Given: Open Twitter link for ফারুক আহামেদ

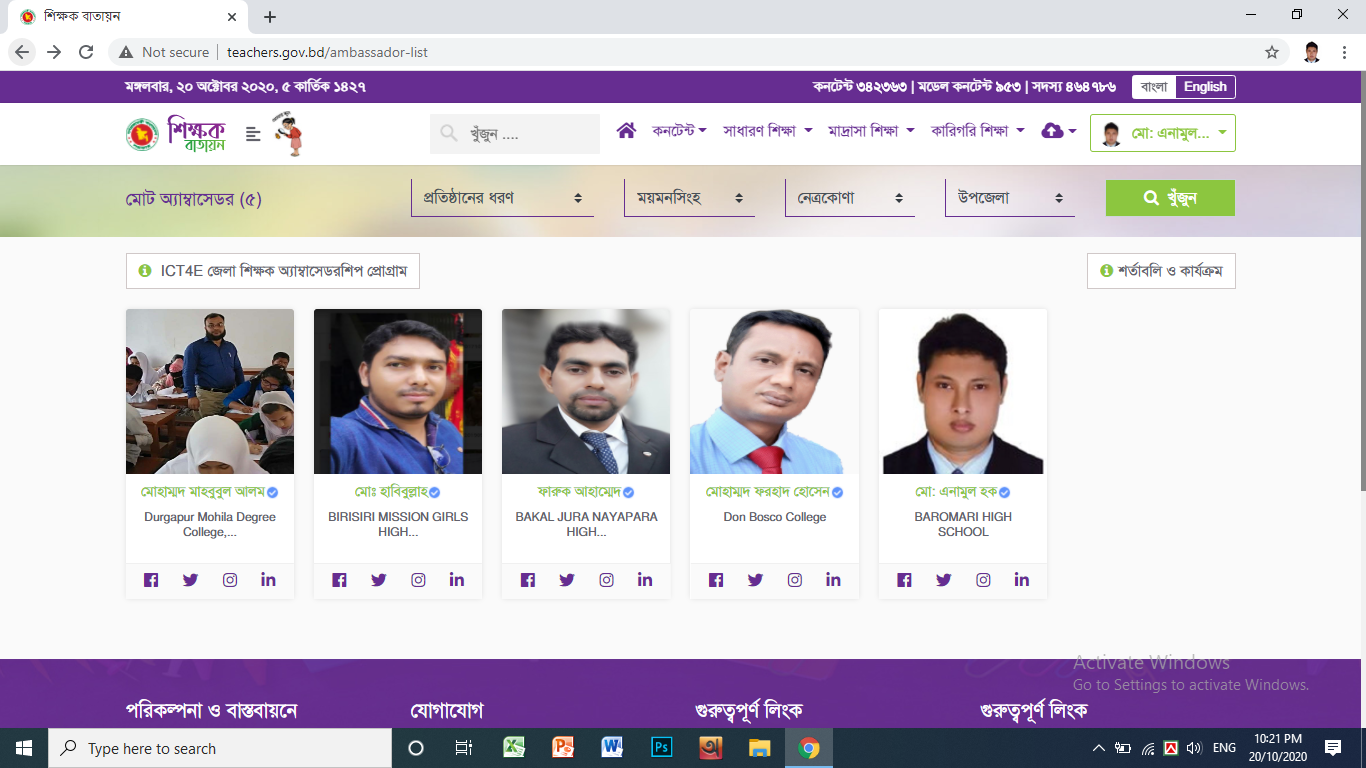Looking at the screenshot, I should (x=566, y=580).
